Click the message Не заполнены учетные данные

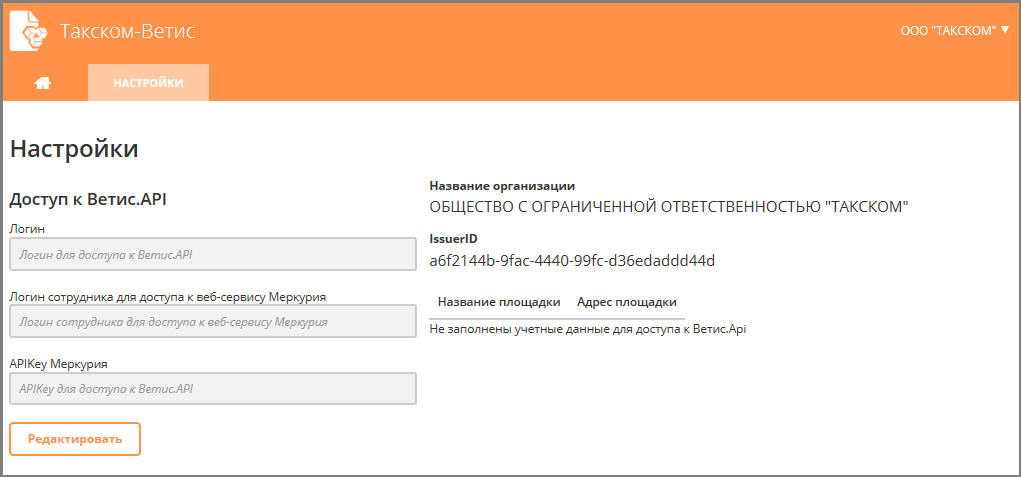tap(587, 329)
